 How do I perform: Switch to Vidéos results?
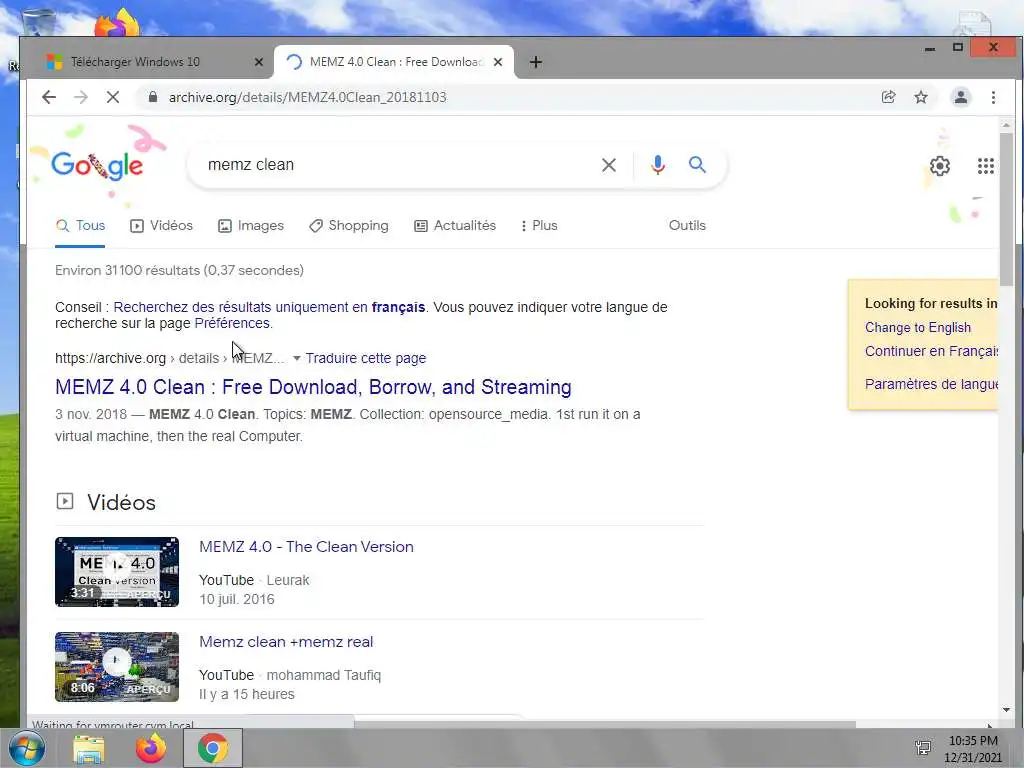(x=161, y=225)
